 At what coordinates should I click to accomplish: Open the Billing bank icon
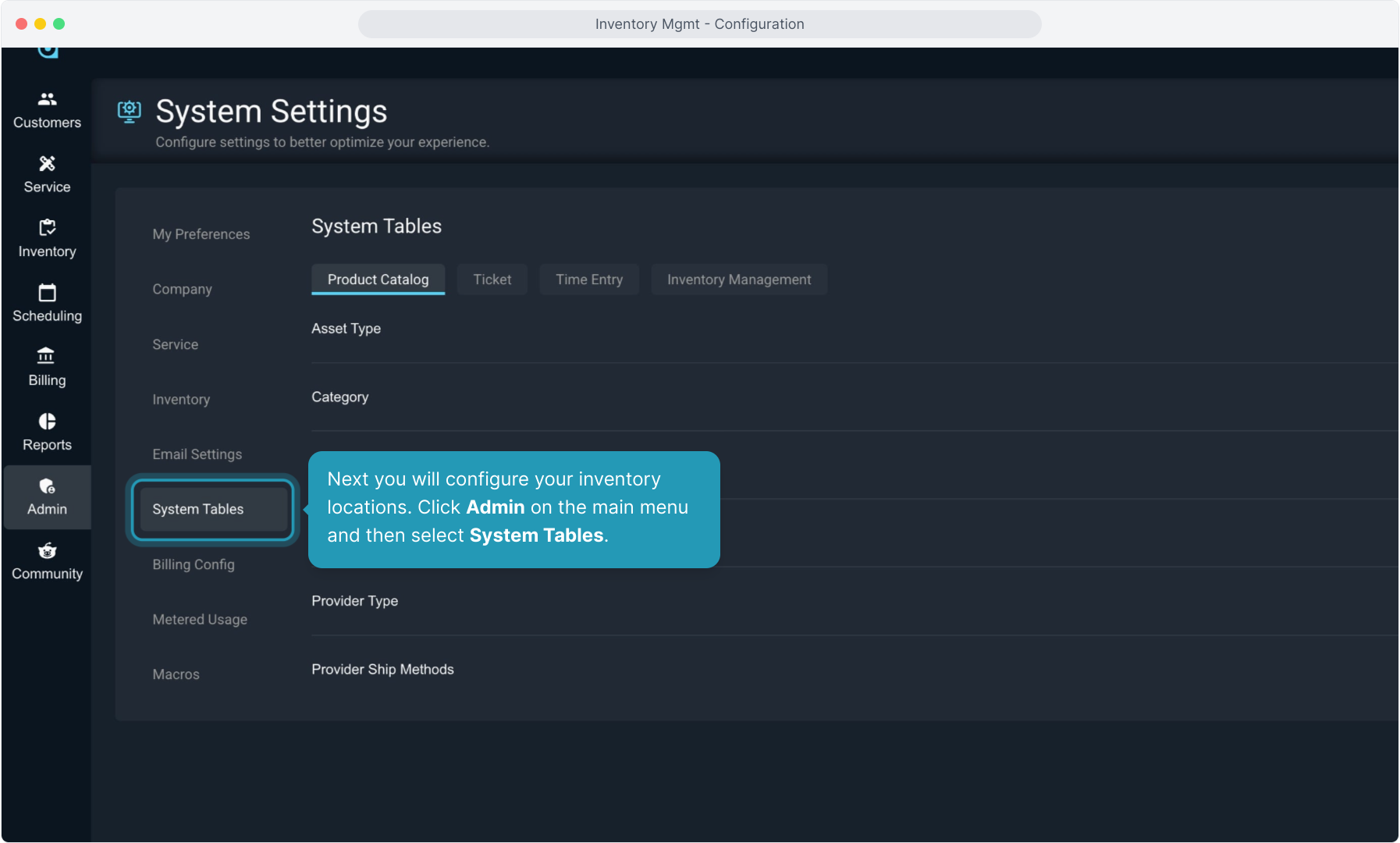(x=47, y=357)
